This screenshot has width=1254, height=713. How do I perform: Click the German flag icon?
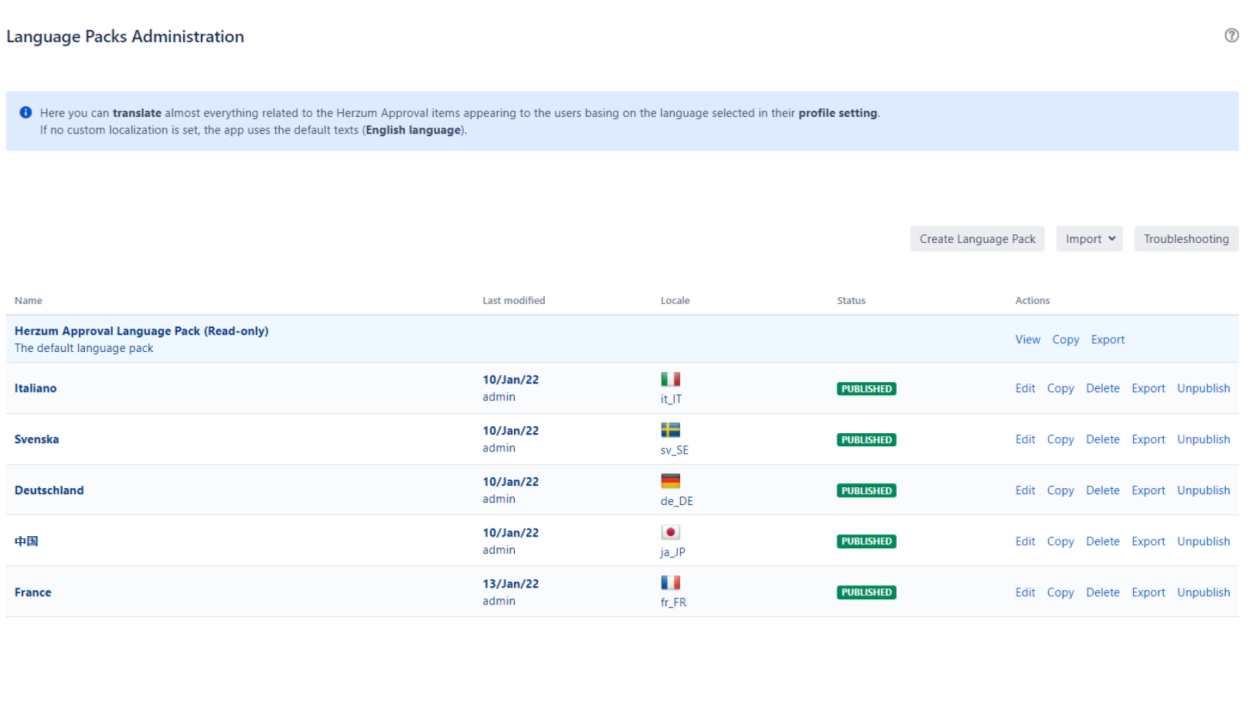pyautogui.click(x=670, y=481)
